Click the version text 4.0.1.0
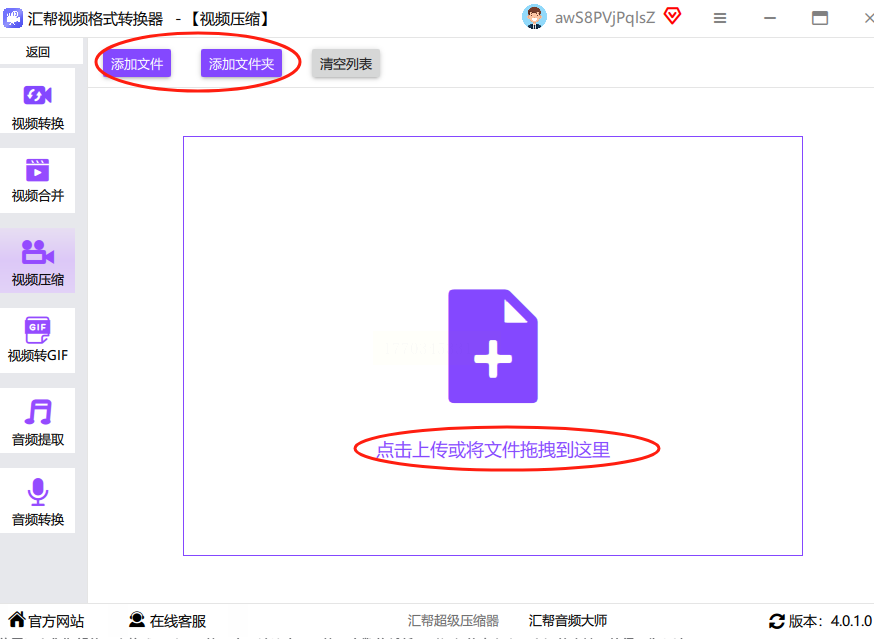This screenshot has height=639, width=874. (x=851, y=621)
